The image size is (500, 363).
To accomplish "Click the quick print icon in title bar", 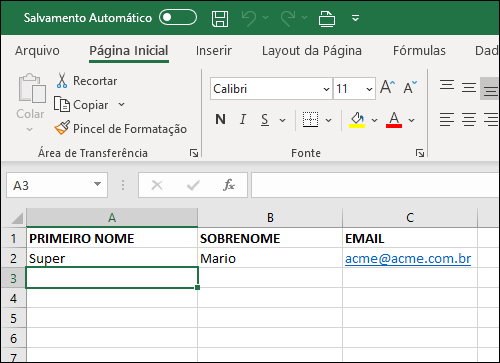I will coord(327,18).
